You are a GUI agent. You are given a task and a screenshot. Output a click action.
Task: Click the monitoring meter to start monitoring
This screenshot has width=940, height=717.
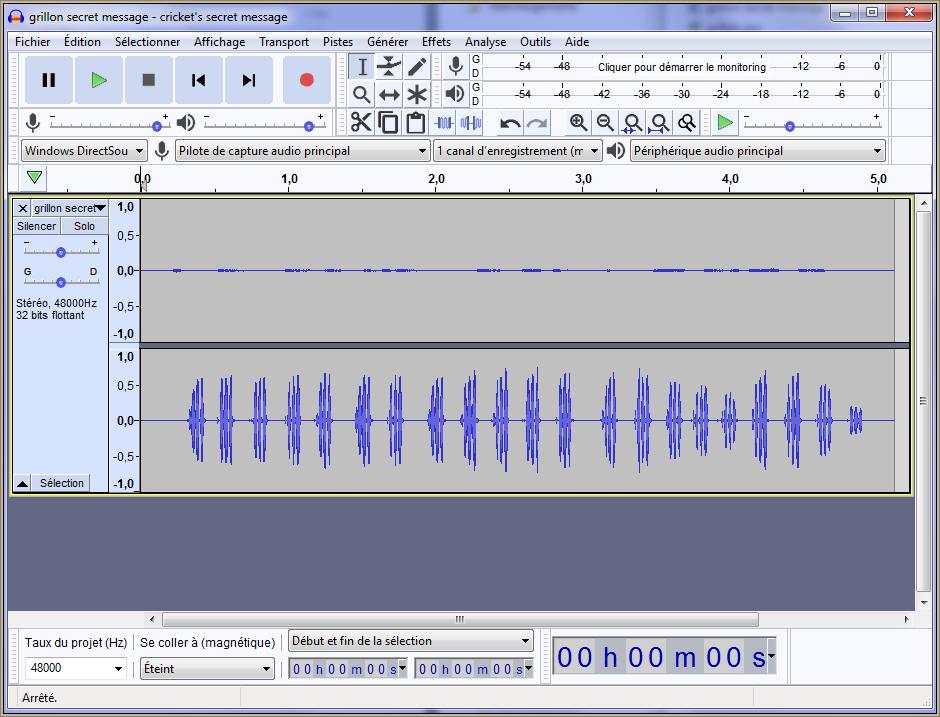(x=681, y=67)
